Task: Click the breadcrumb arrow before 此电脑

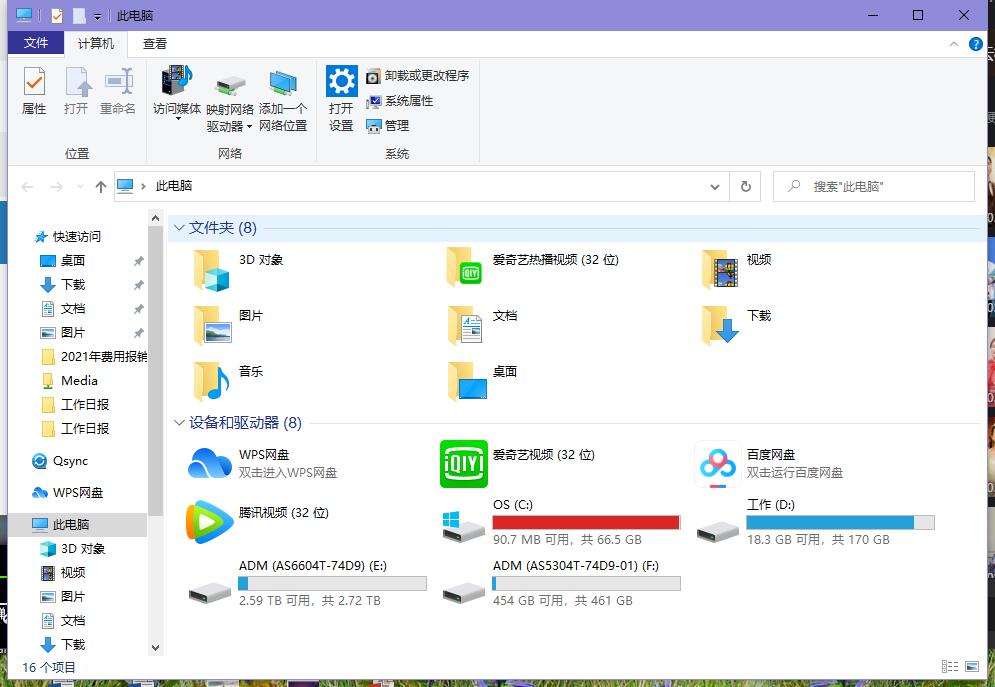Action: tap(143, 186)
